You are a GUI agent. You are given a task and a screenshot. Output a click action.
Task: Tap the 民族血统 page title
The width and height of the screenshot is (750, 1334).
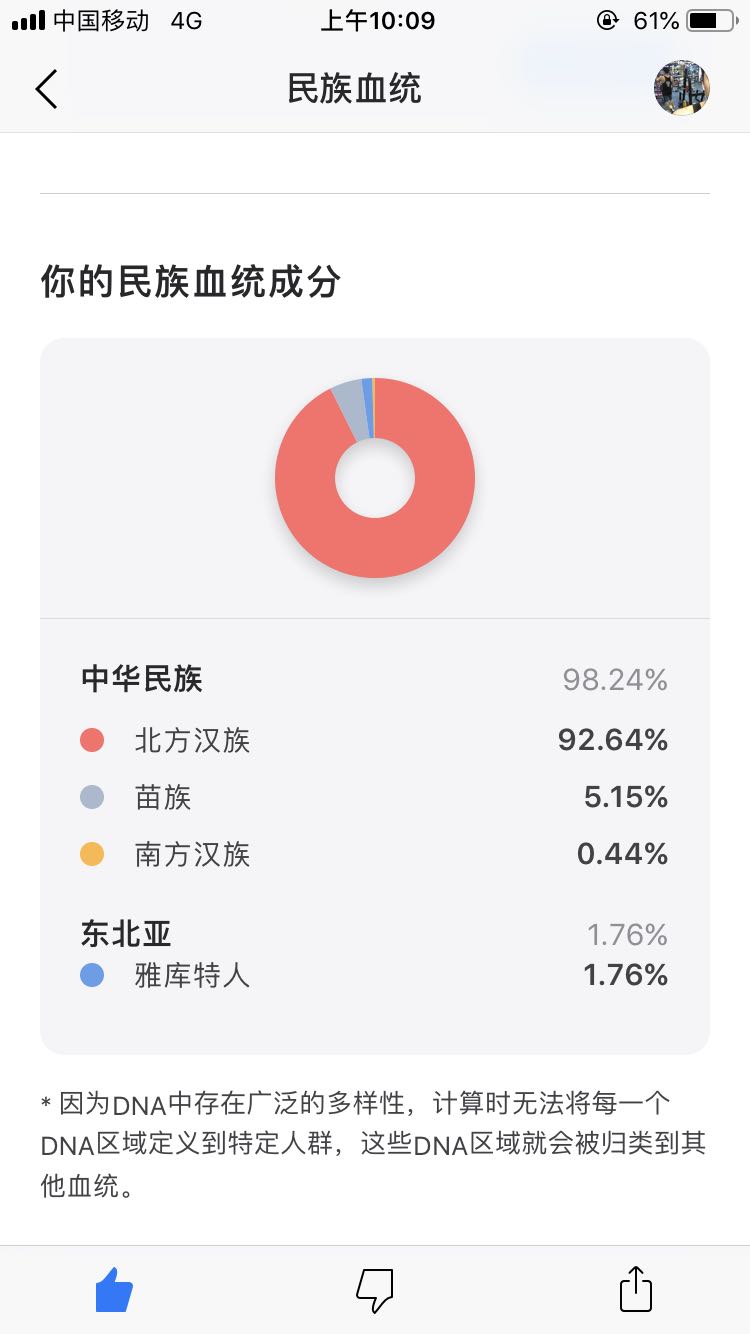point(354,89)
